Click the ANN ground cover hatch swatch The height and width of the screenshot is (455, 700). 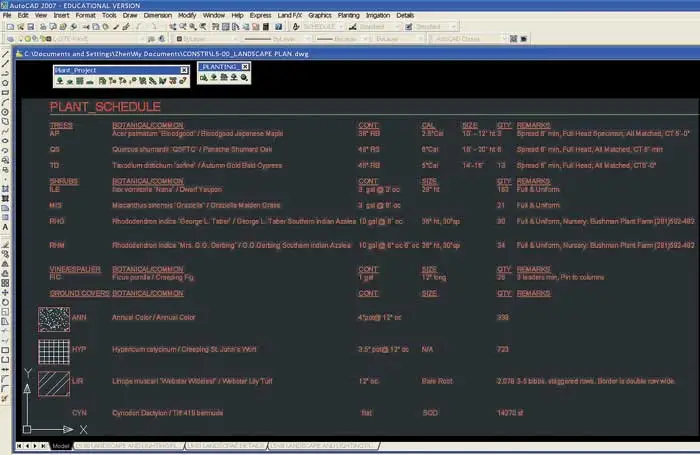coord(53,319)
